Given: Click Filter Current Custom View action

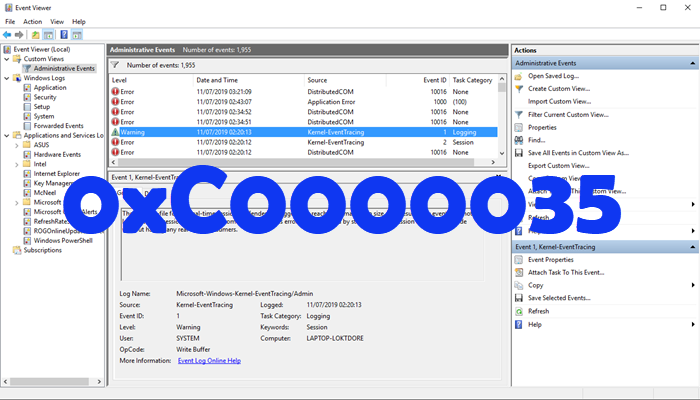Looking at the screenshot, I should 567,115.
